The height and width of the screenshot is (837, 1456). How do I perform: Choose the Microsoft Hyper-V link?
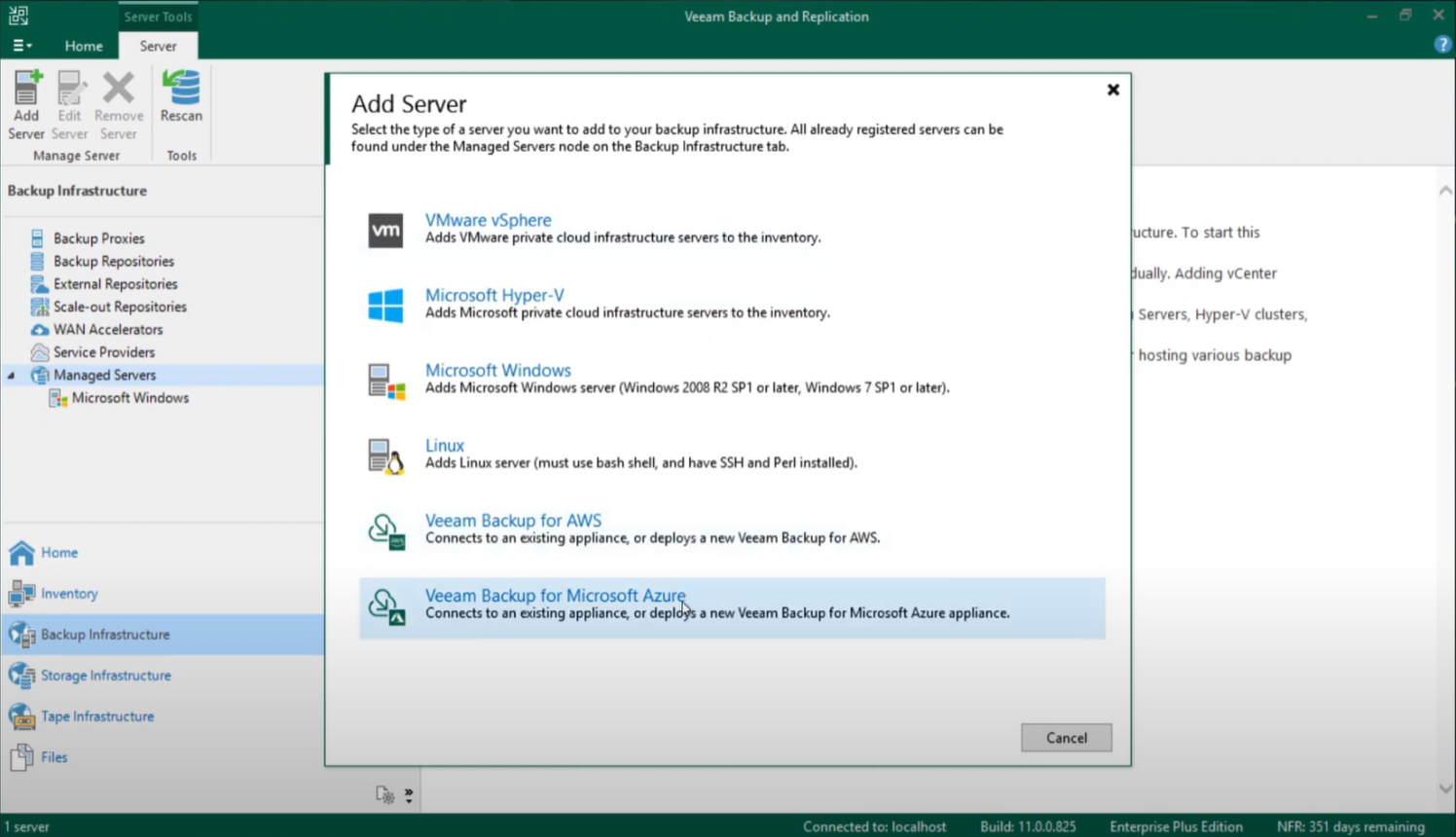click(x=494, y=295)
